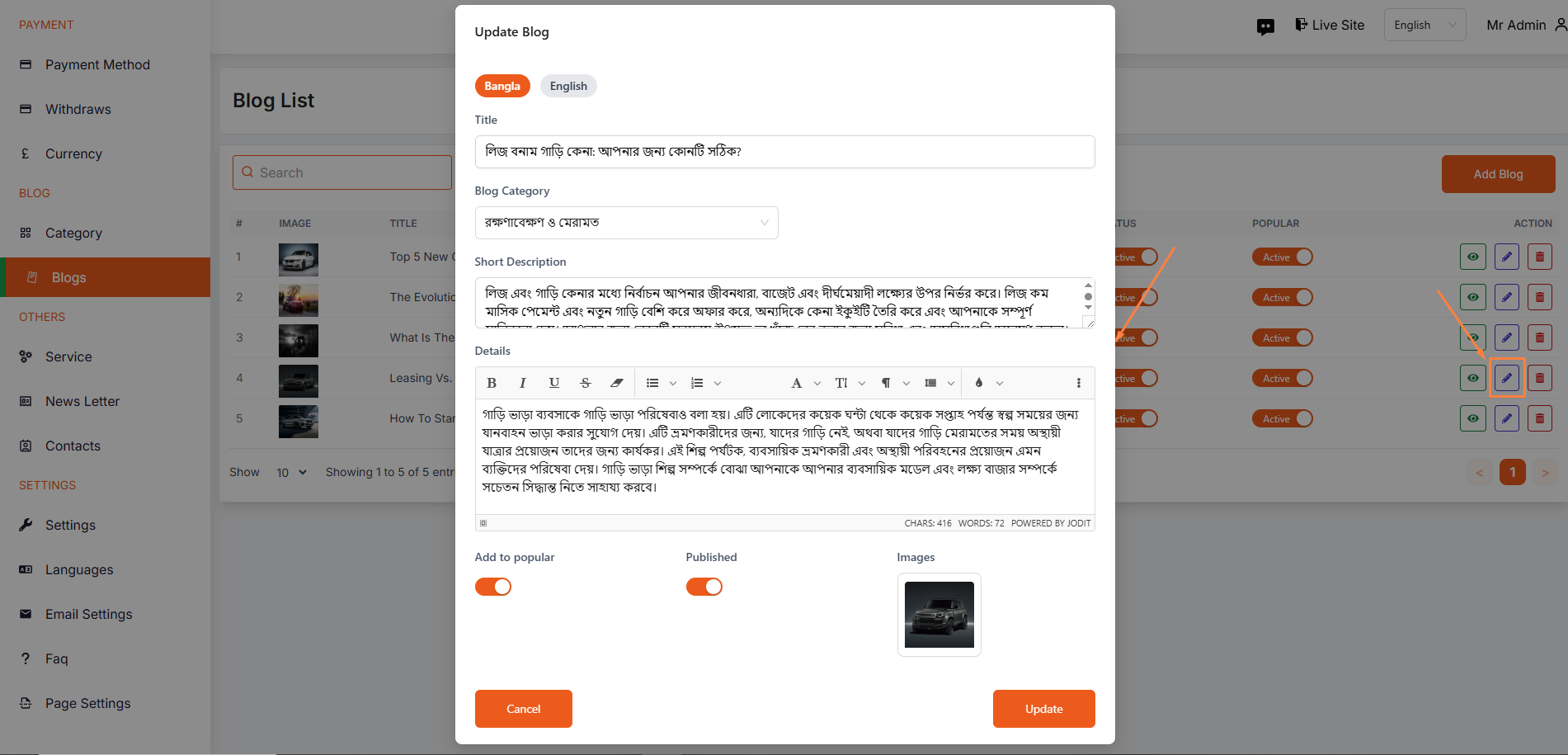Apply italic formatting in the editor
Image resolution: width=1568 pixels, height=755 pixels.
pos(522,383)
